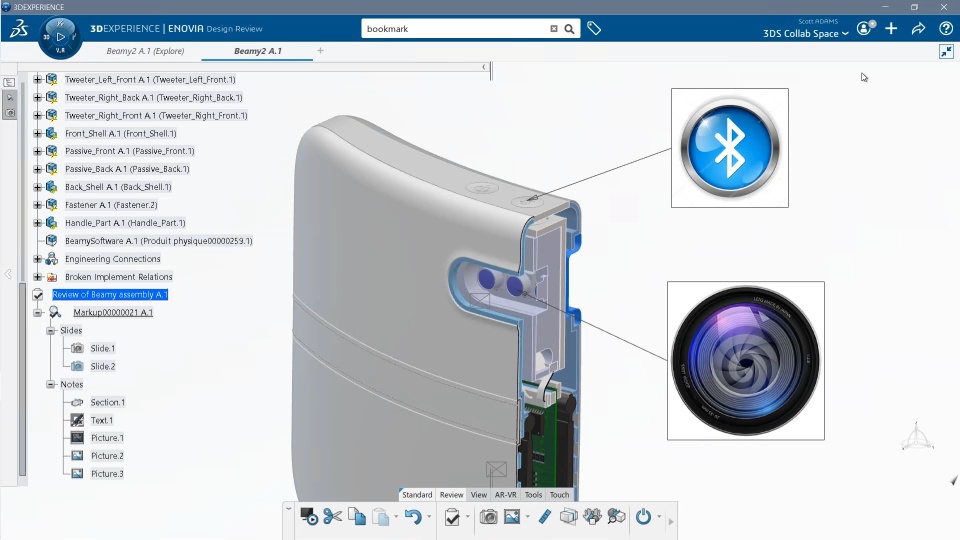Add a new tab with plus
Image resolution: width=960 pixels, height=540 pixels.
[x=320, y=51]
